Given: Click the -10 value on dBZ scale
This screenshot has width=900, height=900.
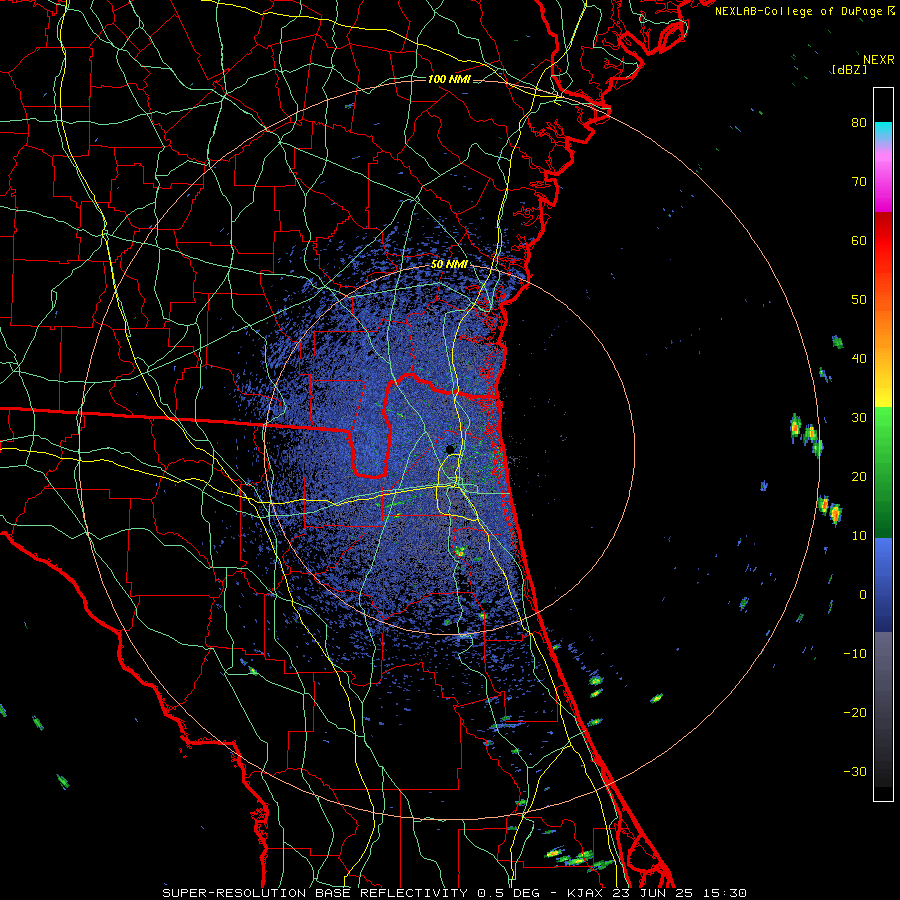Looking at the screenshot, I should point(855,654).
